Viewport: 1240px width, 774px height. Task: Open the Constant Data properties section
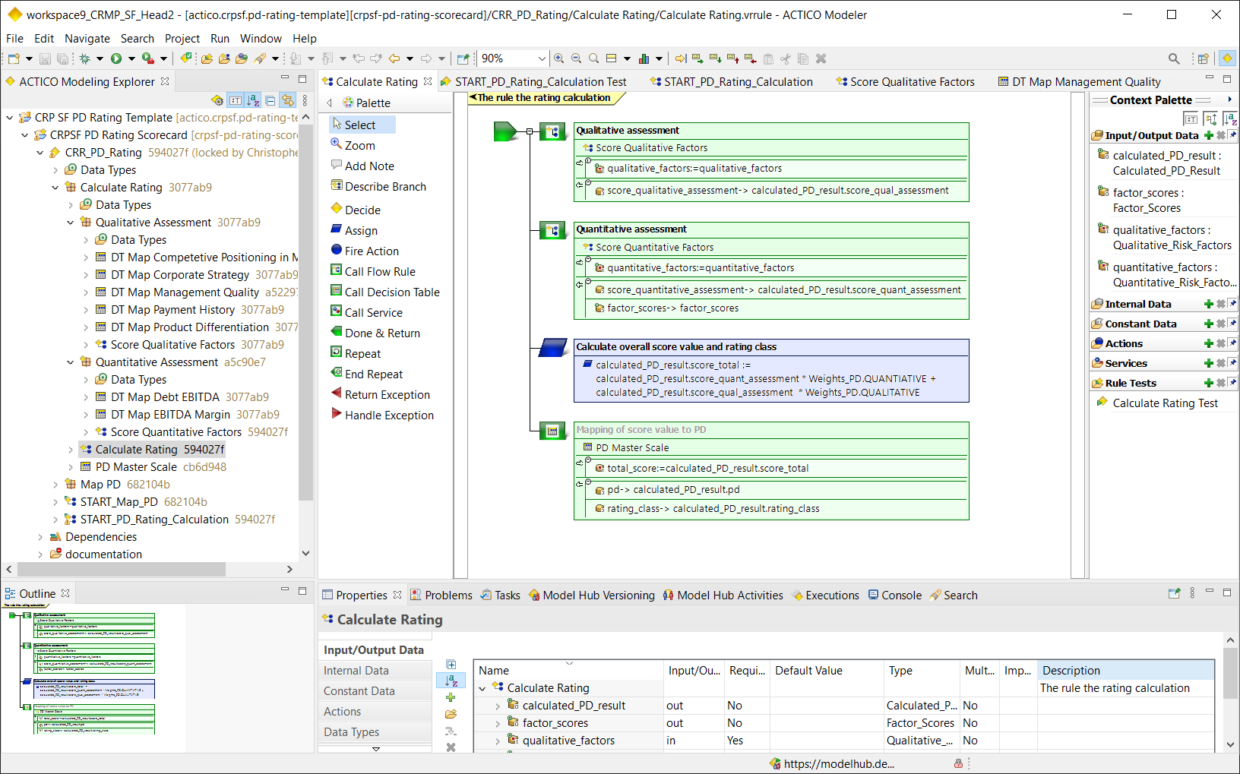pyautogui.click(x=359, y=691)
